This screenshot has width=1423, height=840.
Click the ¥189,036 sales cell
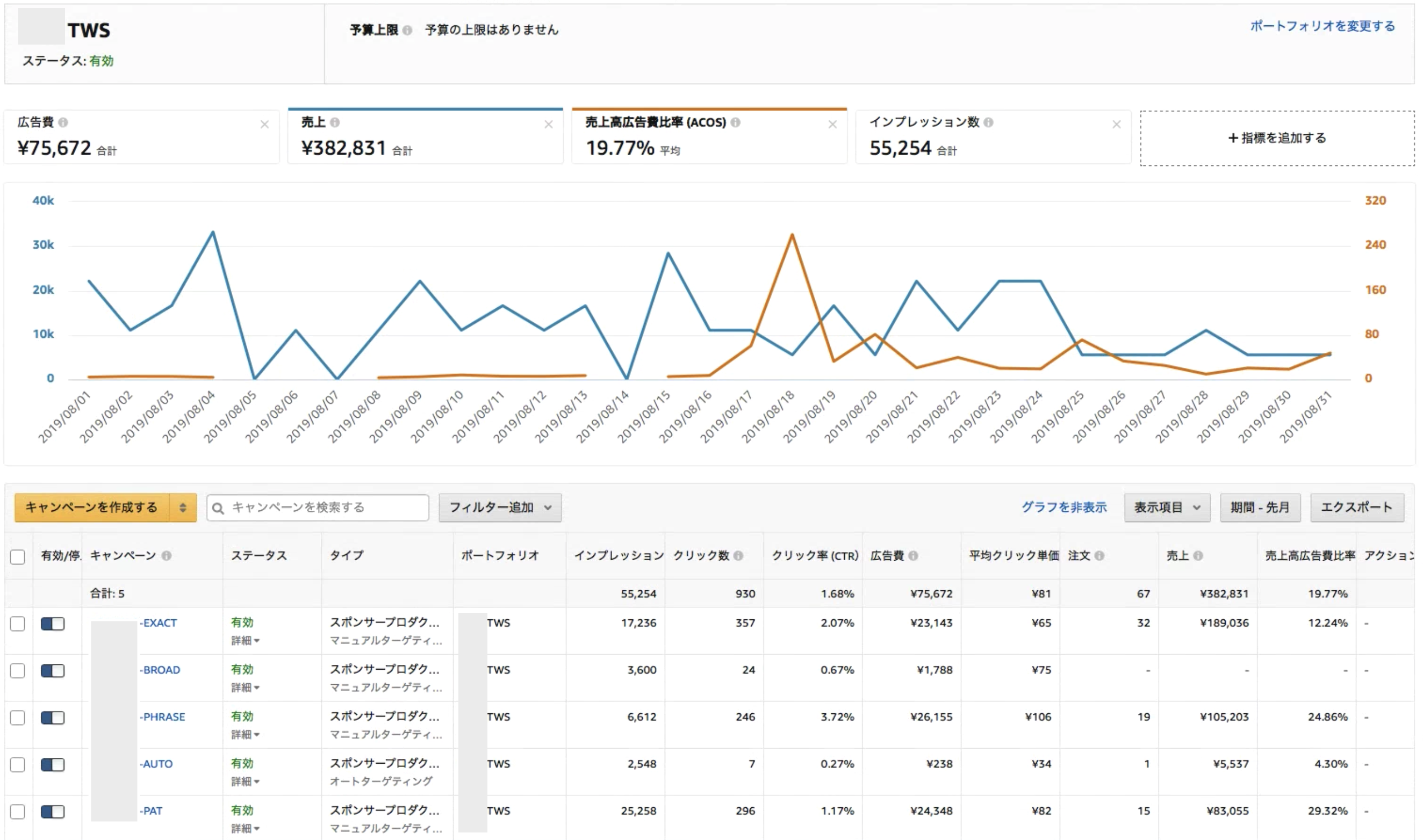pyautogui.click(x=1224, y=623)
